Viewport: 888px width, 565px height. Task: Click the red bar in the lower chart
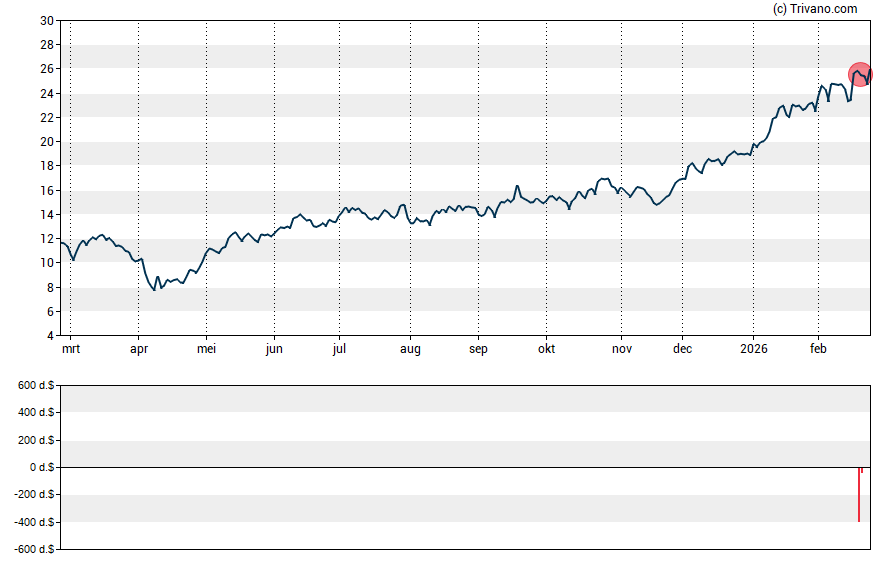coord(859,494)
